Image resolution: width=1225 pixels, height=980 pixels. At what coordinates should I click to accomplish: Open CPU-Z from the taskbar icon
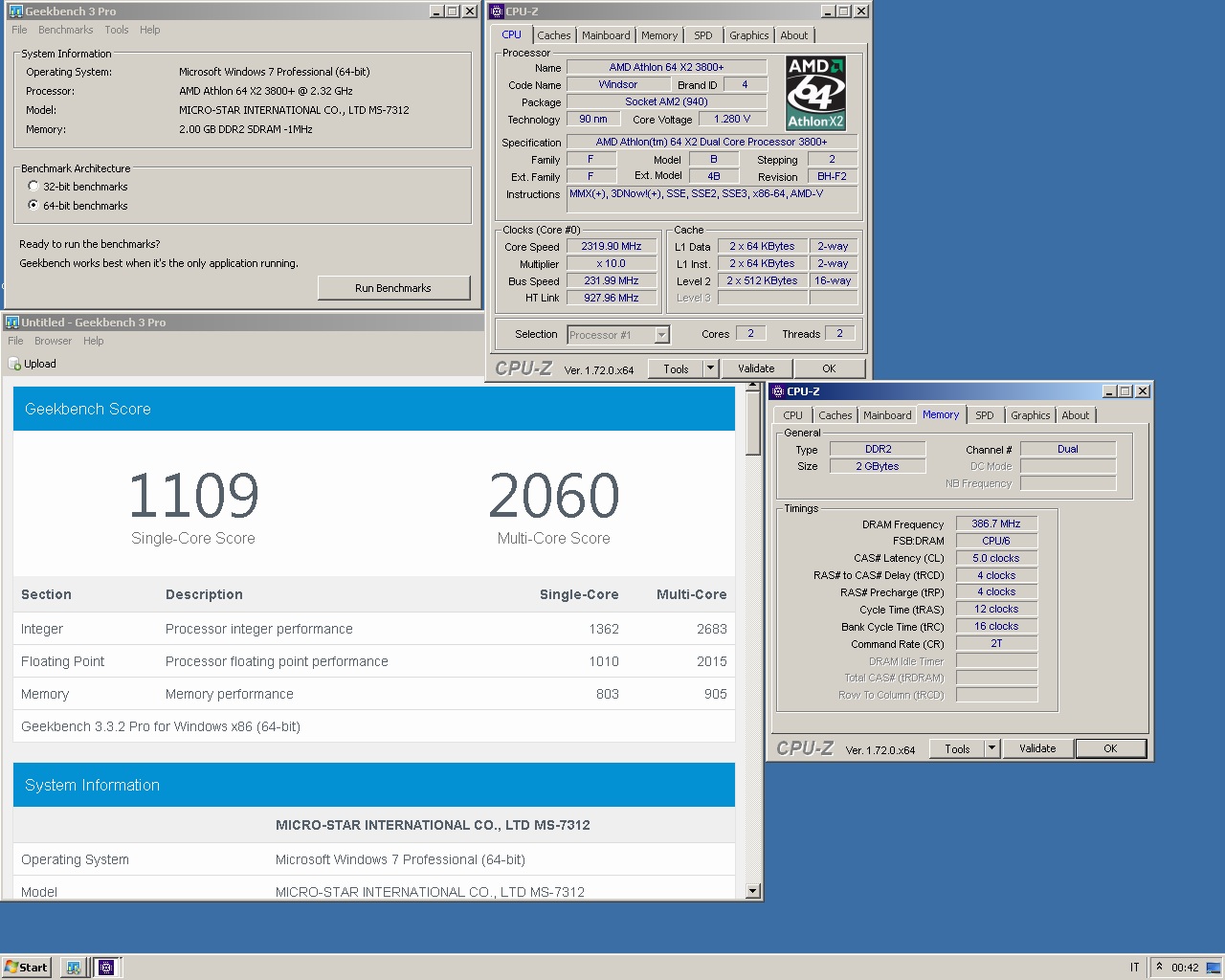pyautogui.click(x=106, y=968)
